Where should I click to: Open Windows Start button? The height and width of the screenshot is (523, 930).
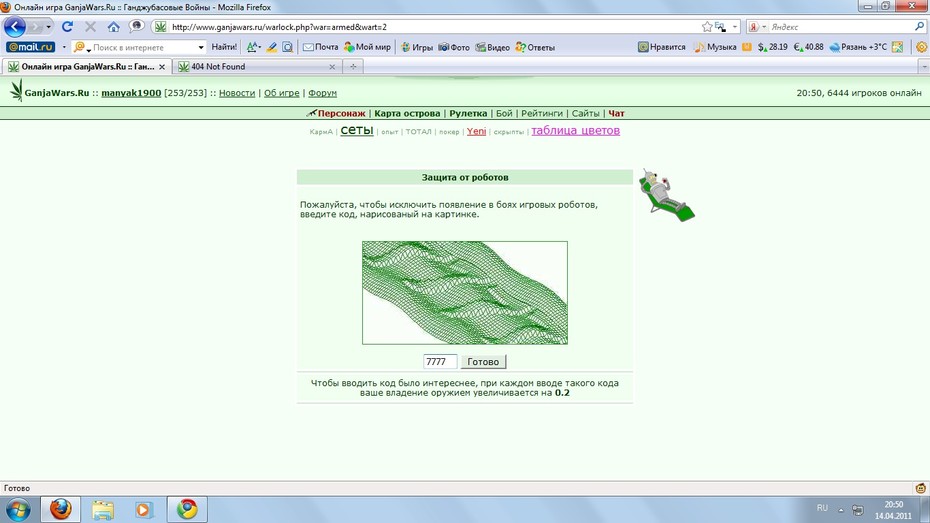point(18,509)
